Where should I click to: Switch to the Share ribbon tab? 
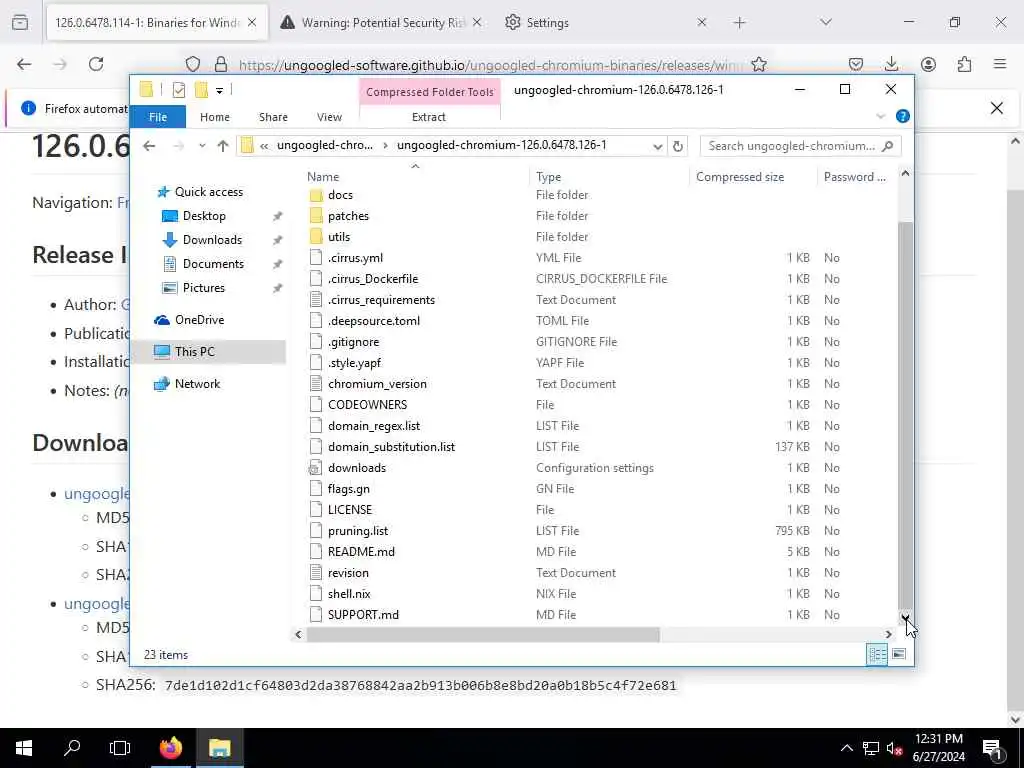pyautogui.click(x=273, y=117)
